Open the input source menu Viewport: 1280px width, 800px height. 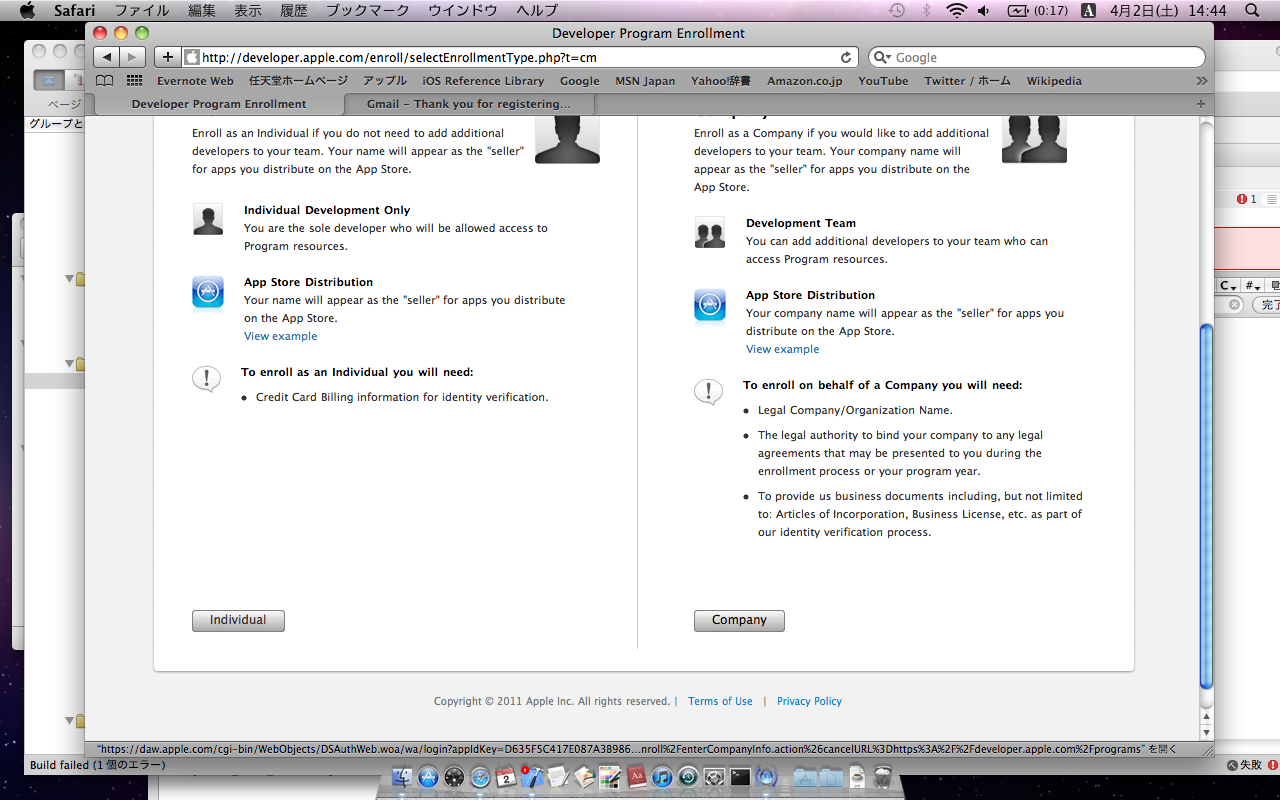1089,10
